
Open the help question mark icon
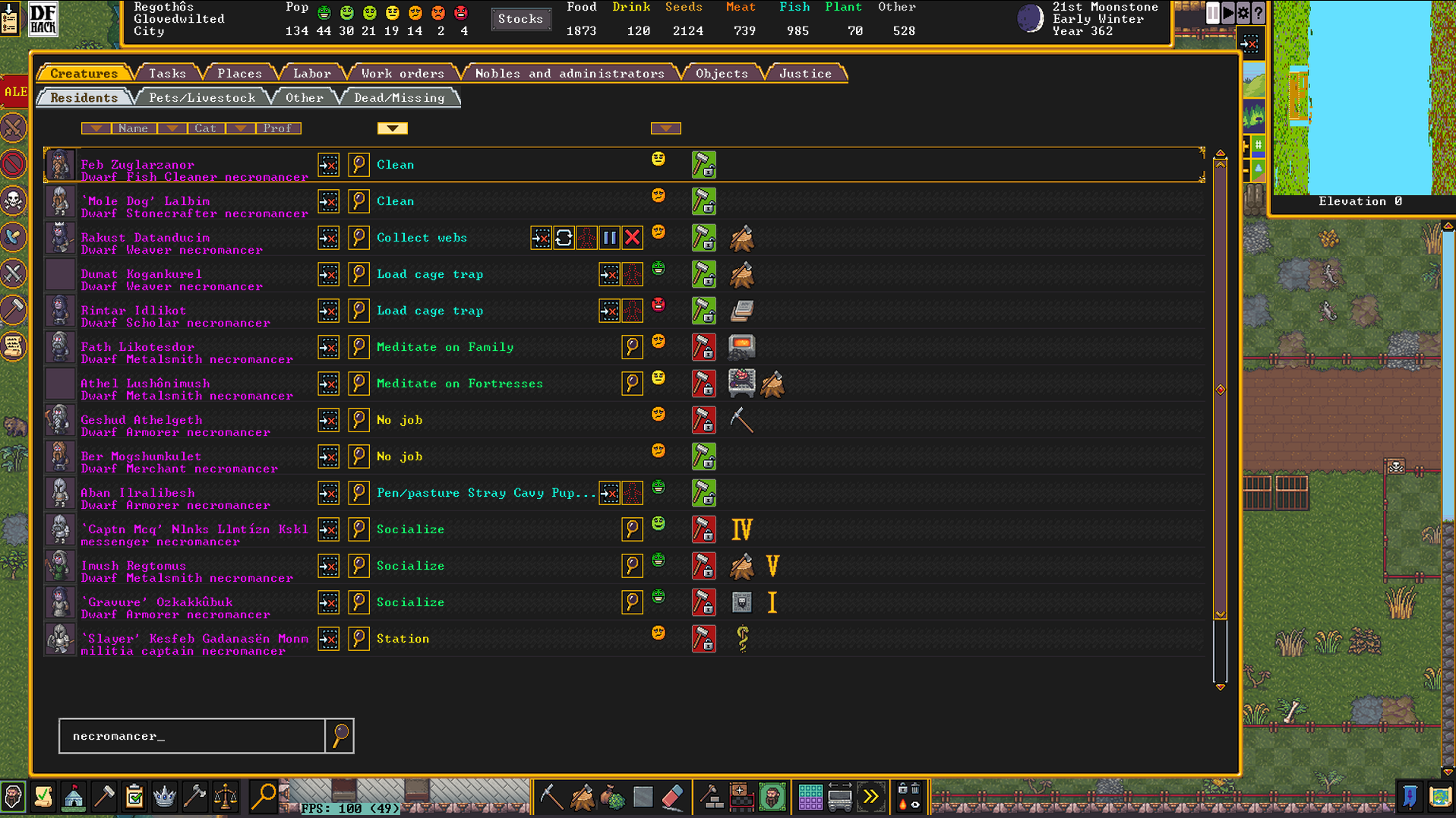1259,12
